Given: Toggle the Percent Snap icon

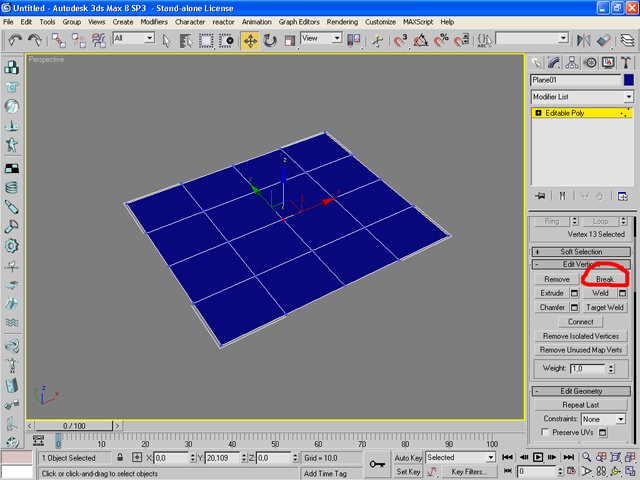Looking at the screenshot, I should coord(441,40).
